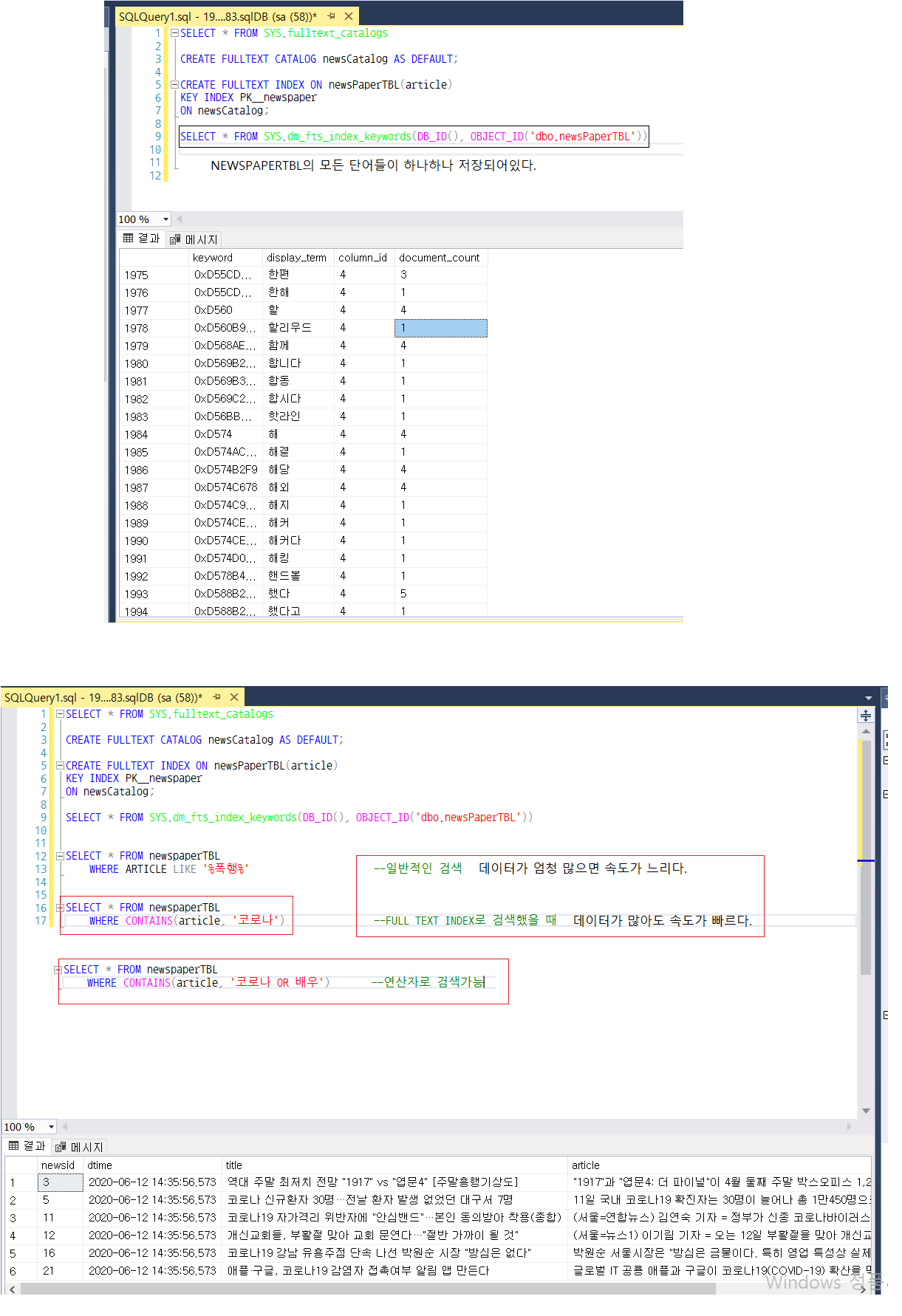902x1316 pixels.
Task: Click horizontal scroll left arrow in keyword results window
Action: (180, 219)
